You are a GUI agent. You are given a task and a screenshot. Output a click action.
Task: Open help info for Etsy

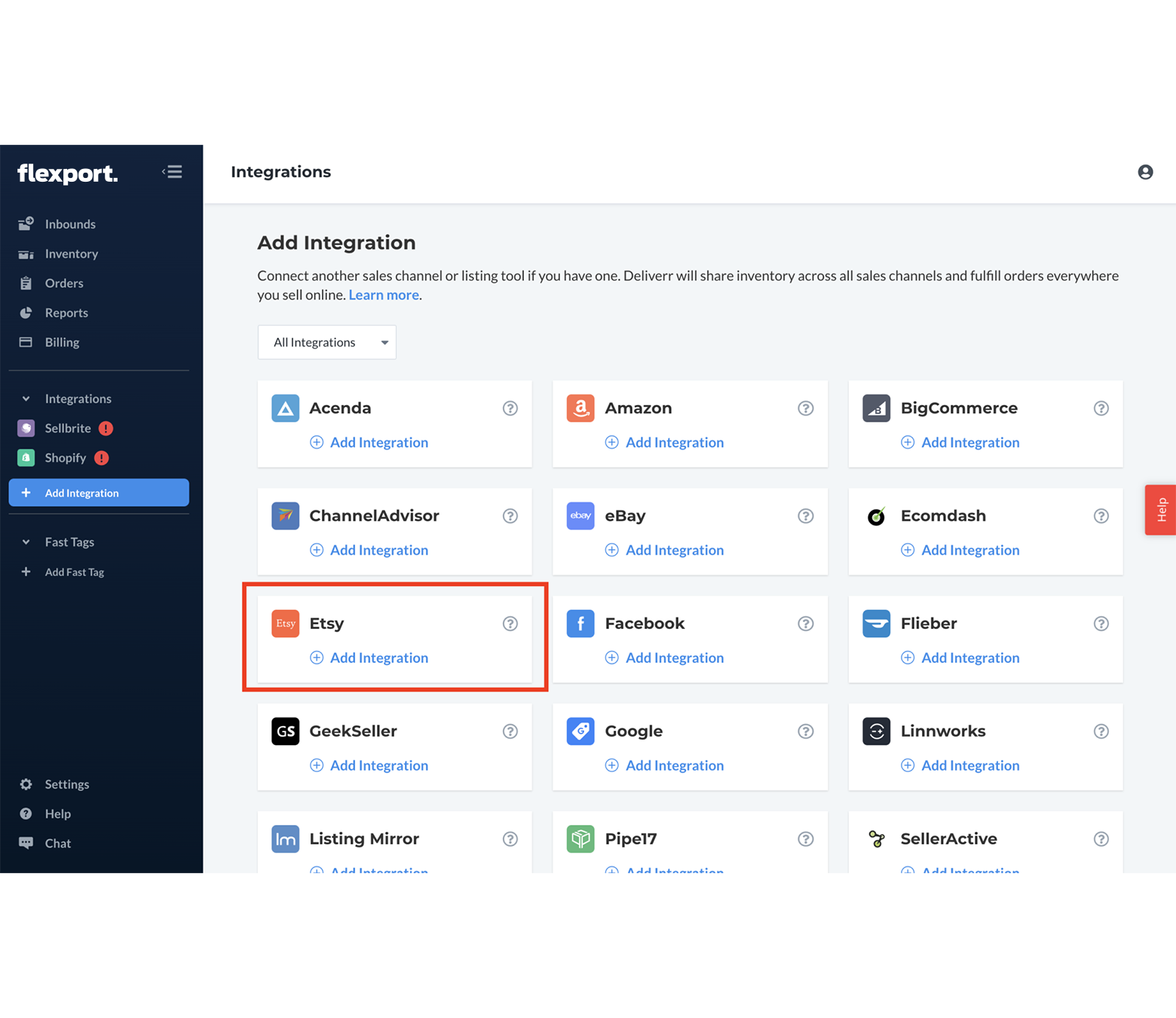[x=510, y=624]
